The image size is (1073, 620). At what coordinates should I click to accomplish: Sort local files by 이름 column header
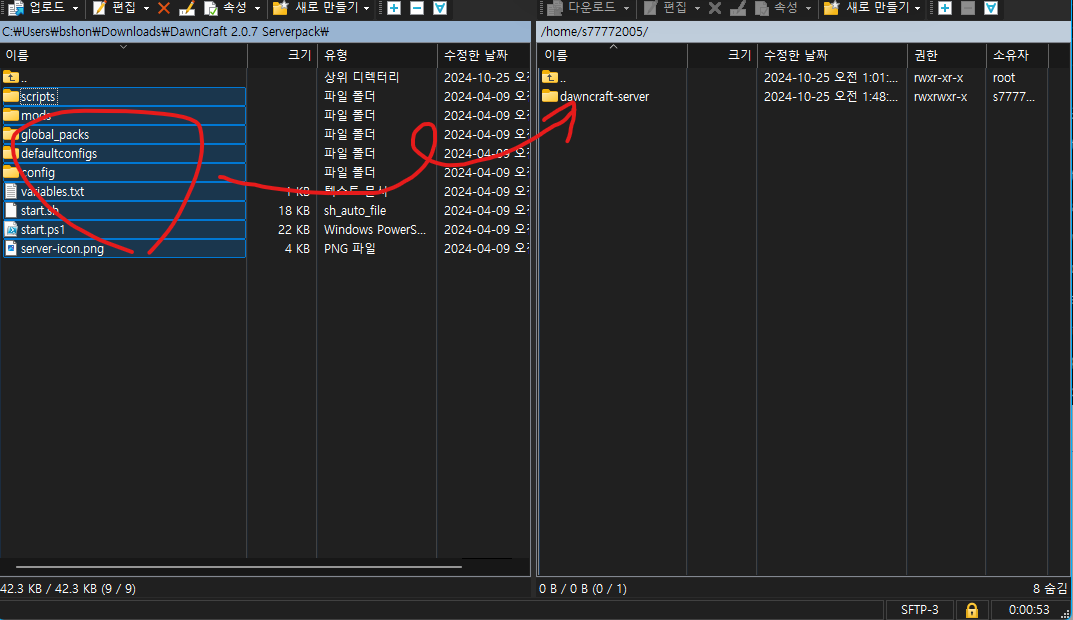pyautogui.click(x=123, y=55)
